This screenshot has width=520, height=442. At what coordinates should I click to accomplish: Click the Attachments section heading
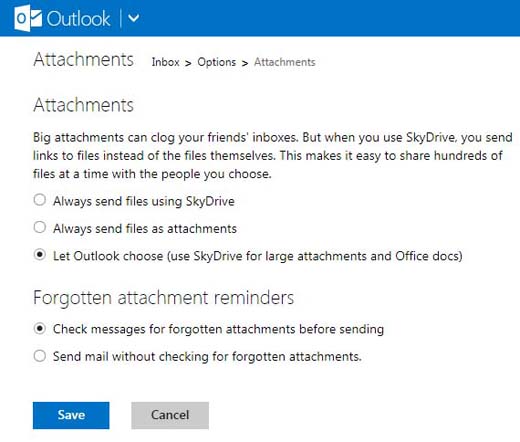(x=83, y=105)
